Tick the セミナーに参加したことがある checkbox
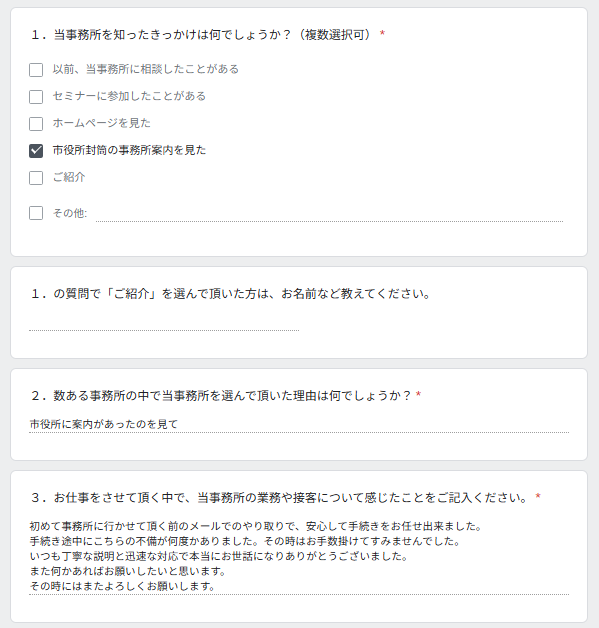The image size is (599, 628). (x=36, y=97)
